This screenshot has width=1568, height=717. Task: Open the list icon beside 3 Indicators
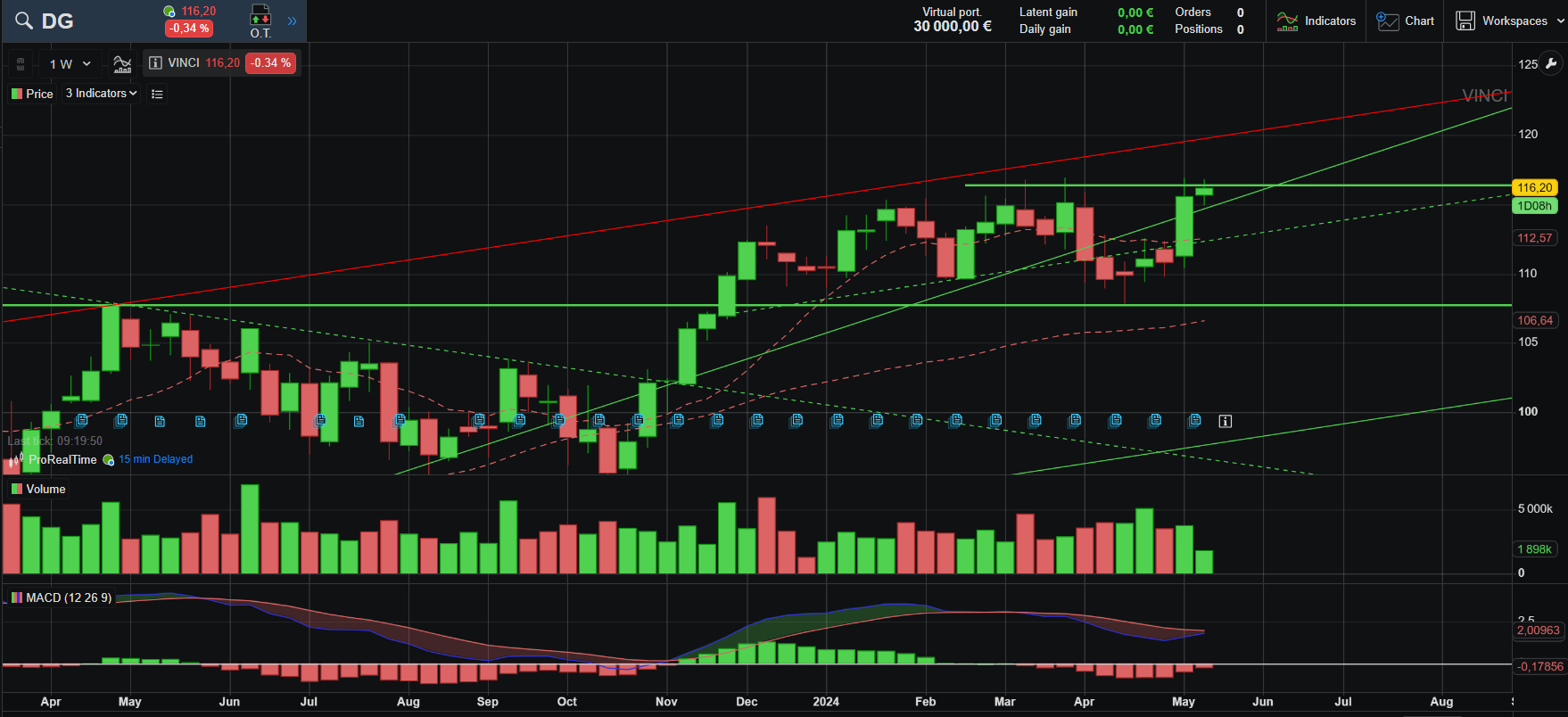(x=157, y=94)
